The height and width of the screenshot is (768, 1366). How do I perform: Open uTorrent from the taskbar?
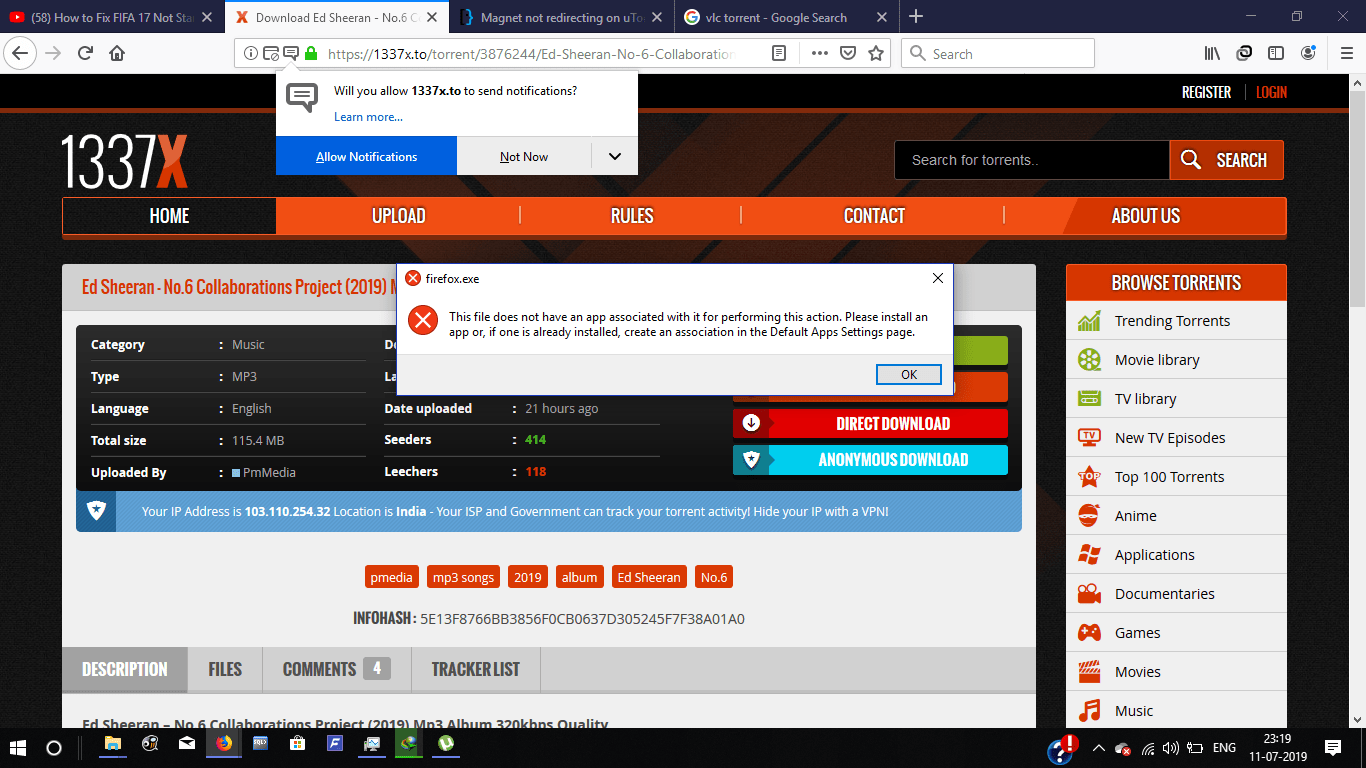[x=446, y=744]
